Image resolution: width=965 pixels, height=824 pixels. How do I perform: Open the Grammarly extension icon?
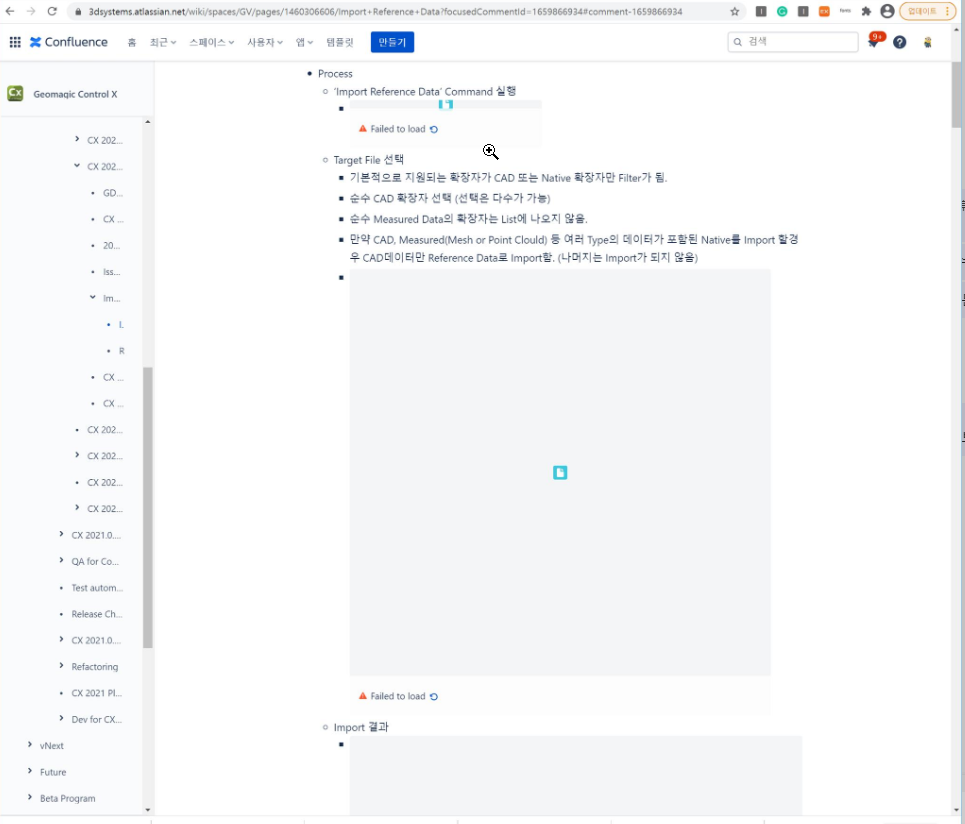[x=782, y=11]
